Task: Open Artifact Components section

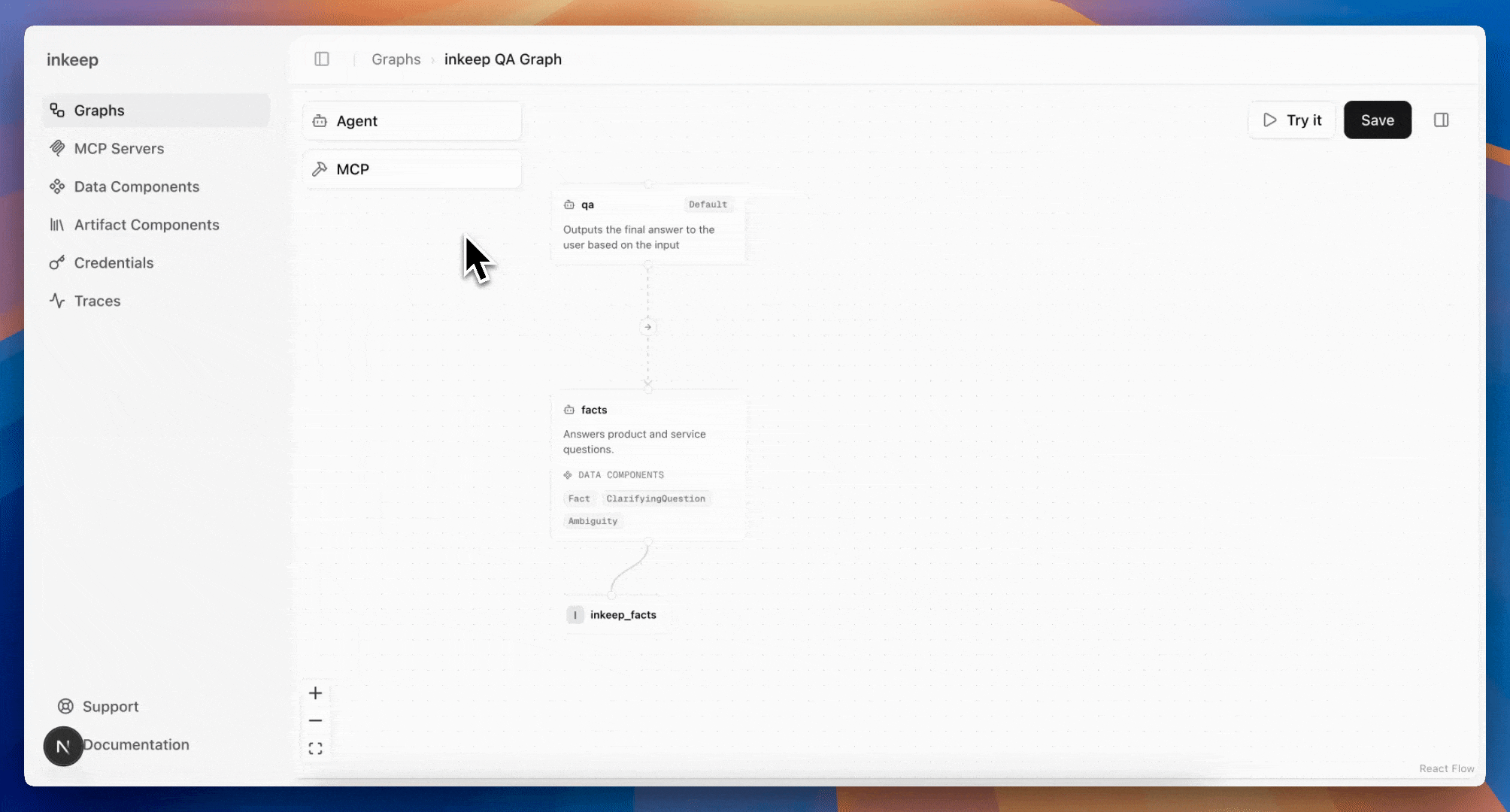Action: (x=146, y=225)
